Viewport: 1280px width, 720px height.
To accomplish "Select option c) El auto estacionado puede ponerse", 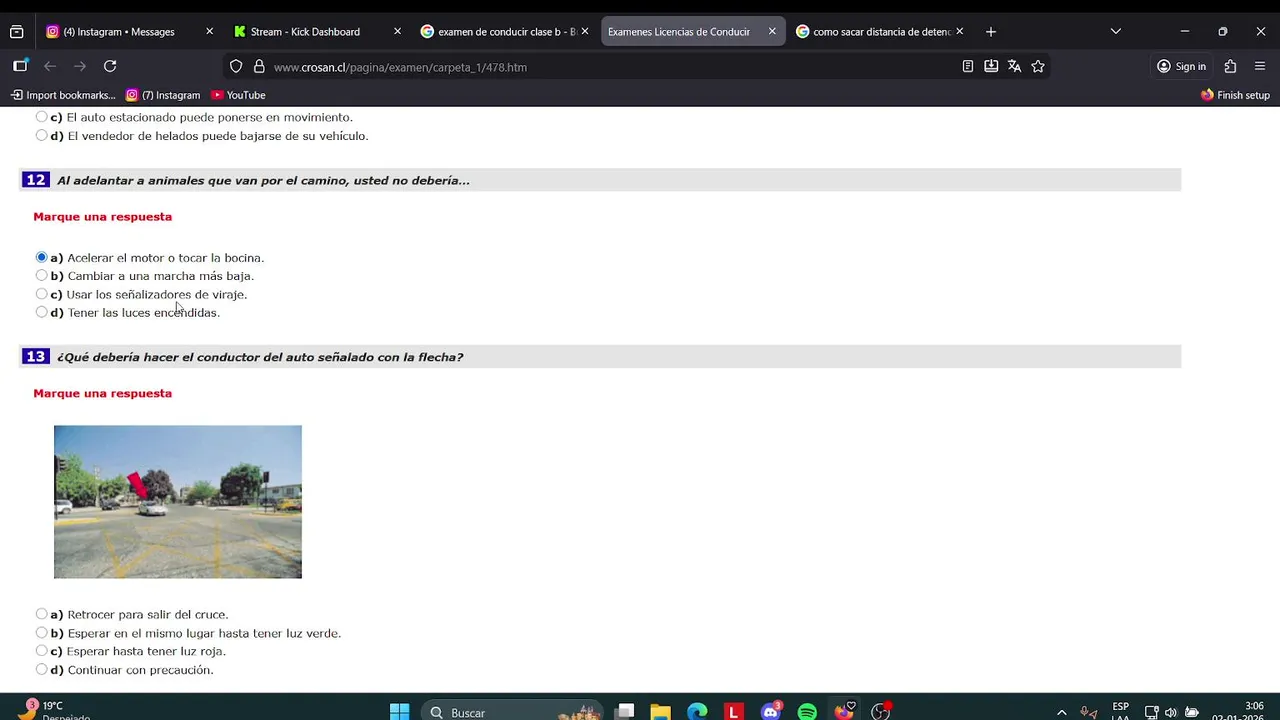I will (41, 117).
